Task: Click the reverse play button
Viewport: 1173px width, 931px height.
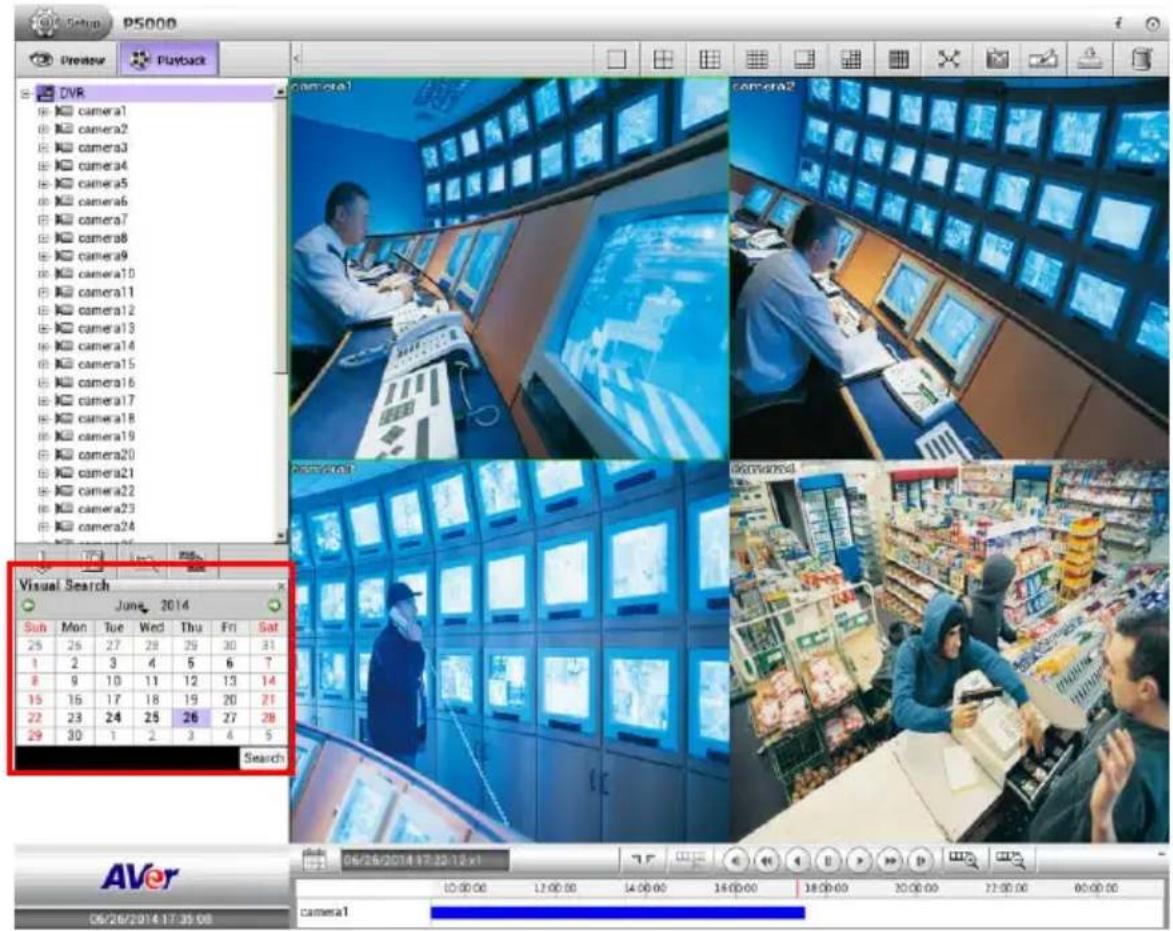Action: coord(797,861)
